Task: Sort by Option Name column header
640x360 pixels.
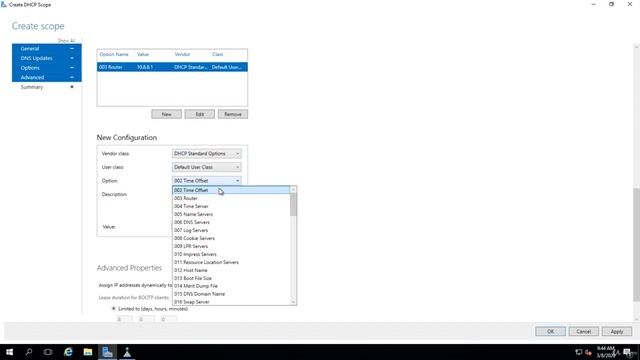Action: [x=114, y=54]
